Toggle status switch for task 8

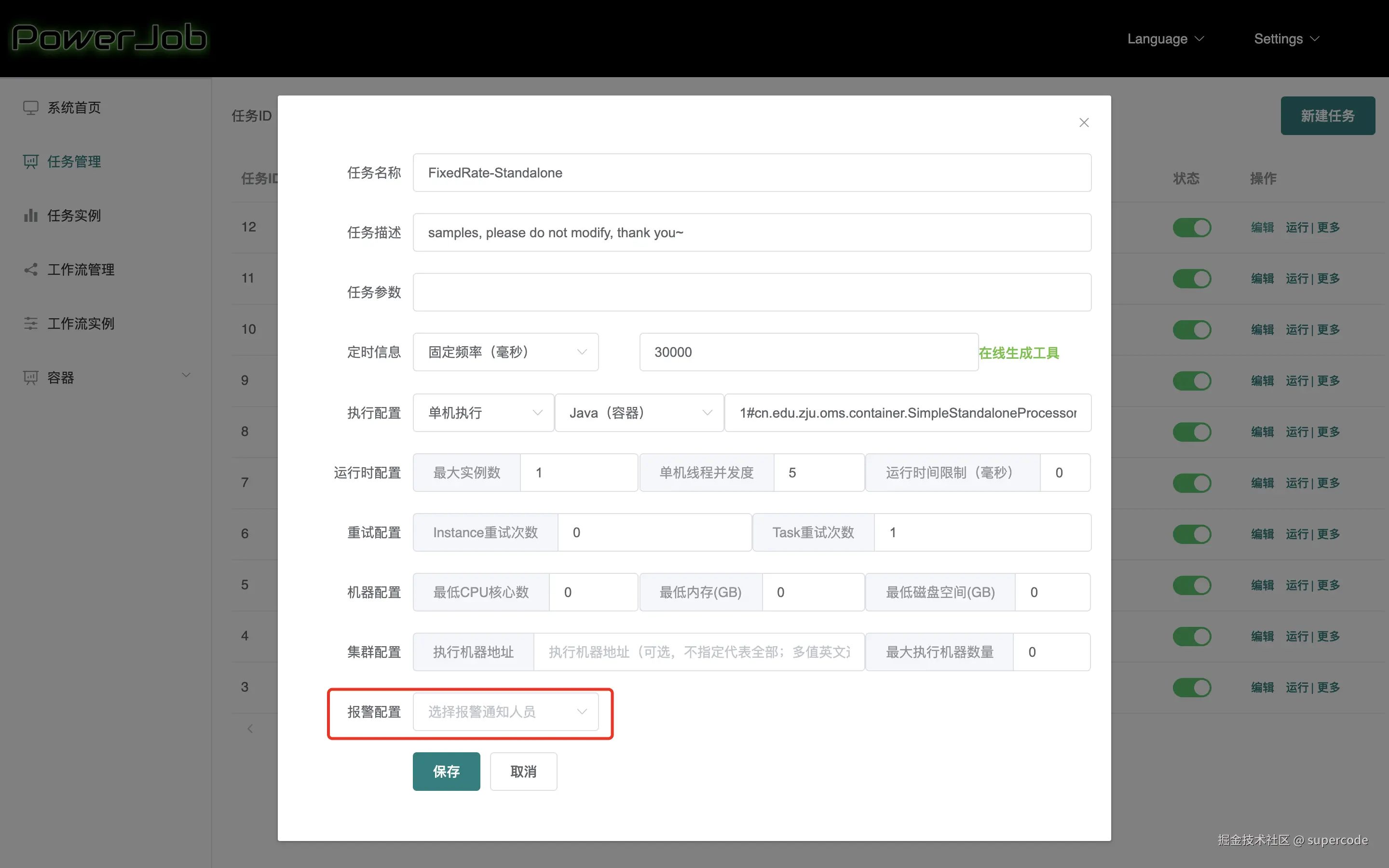click(x=1192, y=432)
